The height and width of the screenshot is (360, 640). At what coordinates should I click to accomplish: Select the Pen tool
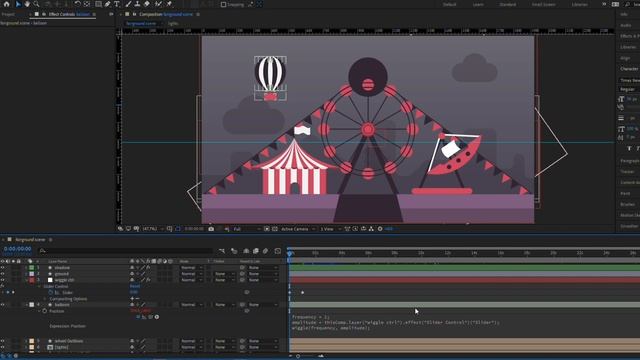[x=107, y=4]
